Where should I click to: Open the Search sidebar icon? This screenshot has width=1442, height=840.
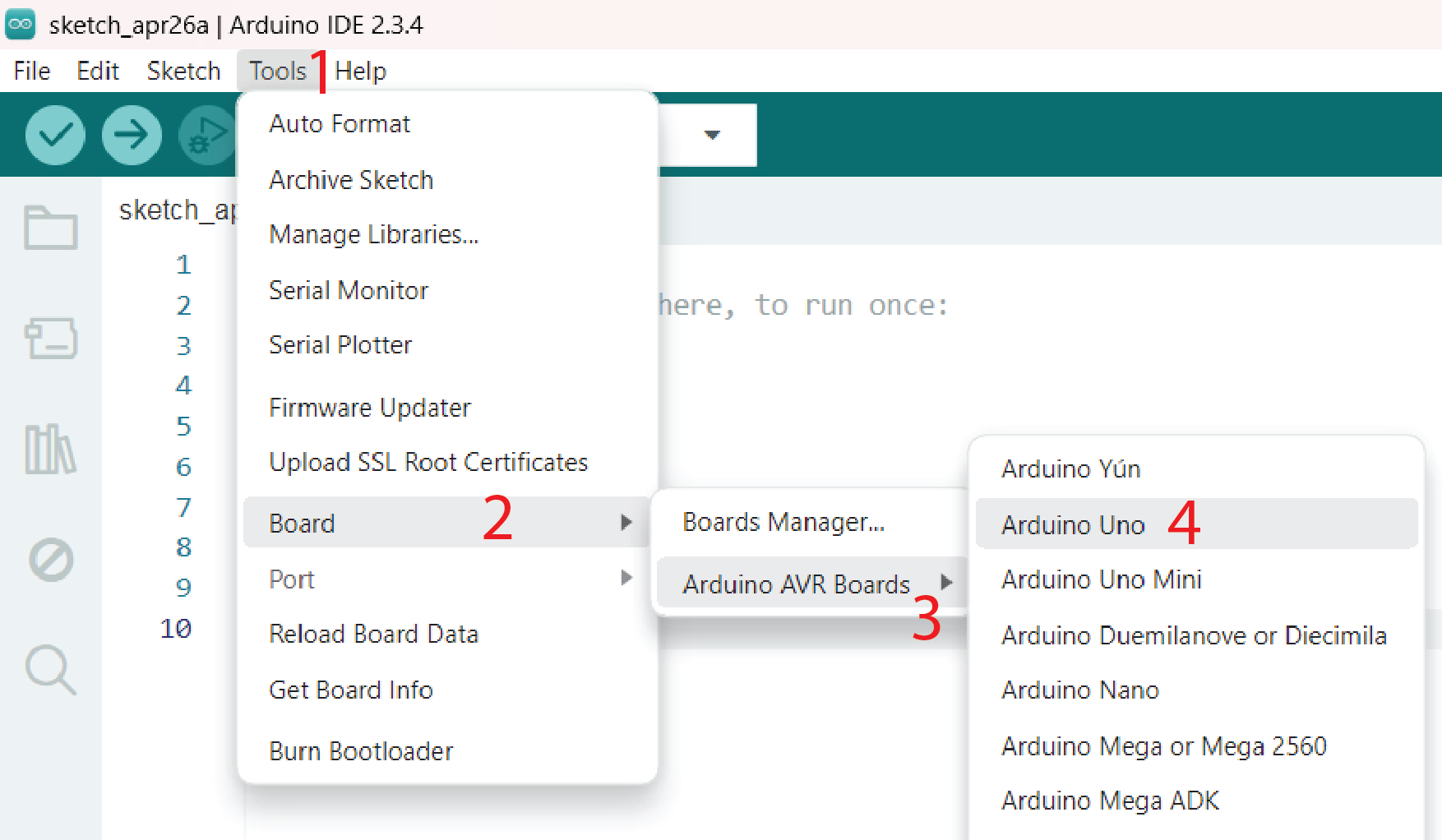51,670
